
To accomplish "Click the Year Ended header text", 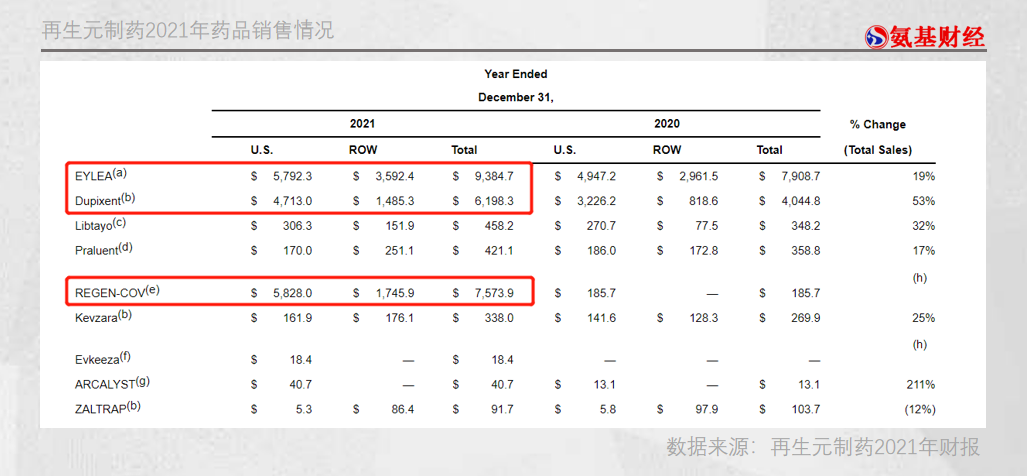I will tap(515, 74).
